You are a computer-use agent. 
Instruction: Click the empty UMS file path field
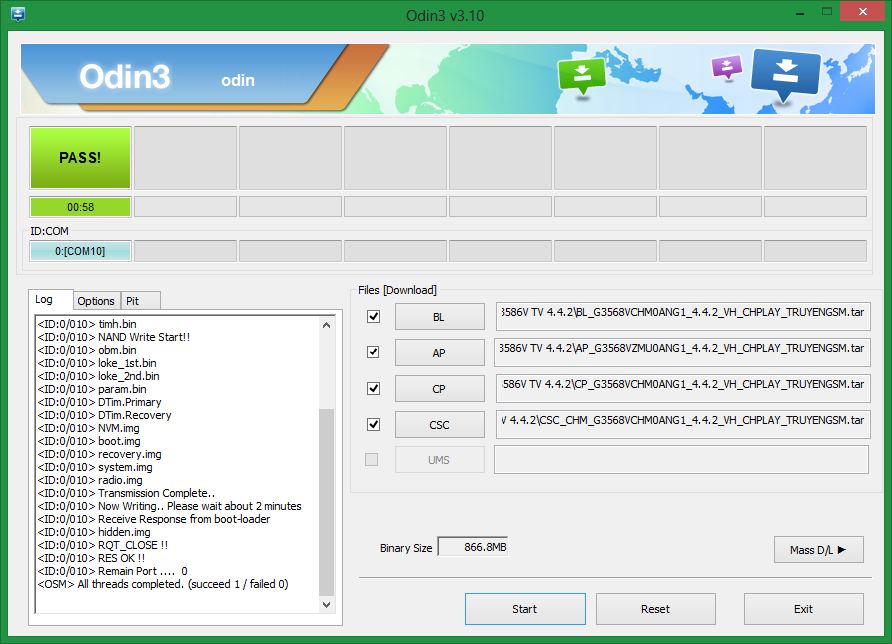coord(682,459)
